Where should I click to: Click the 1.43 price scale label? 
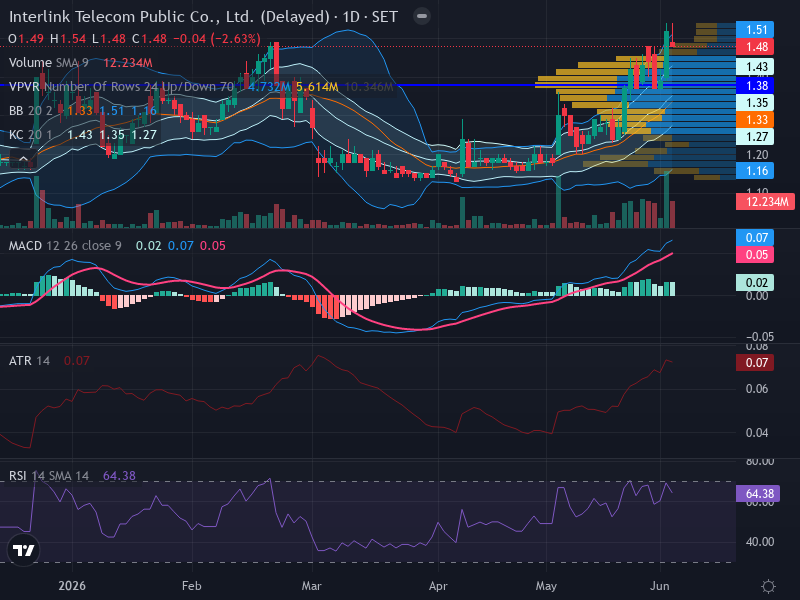click(755, 67)
